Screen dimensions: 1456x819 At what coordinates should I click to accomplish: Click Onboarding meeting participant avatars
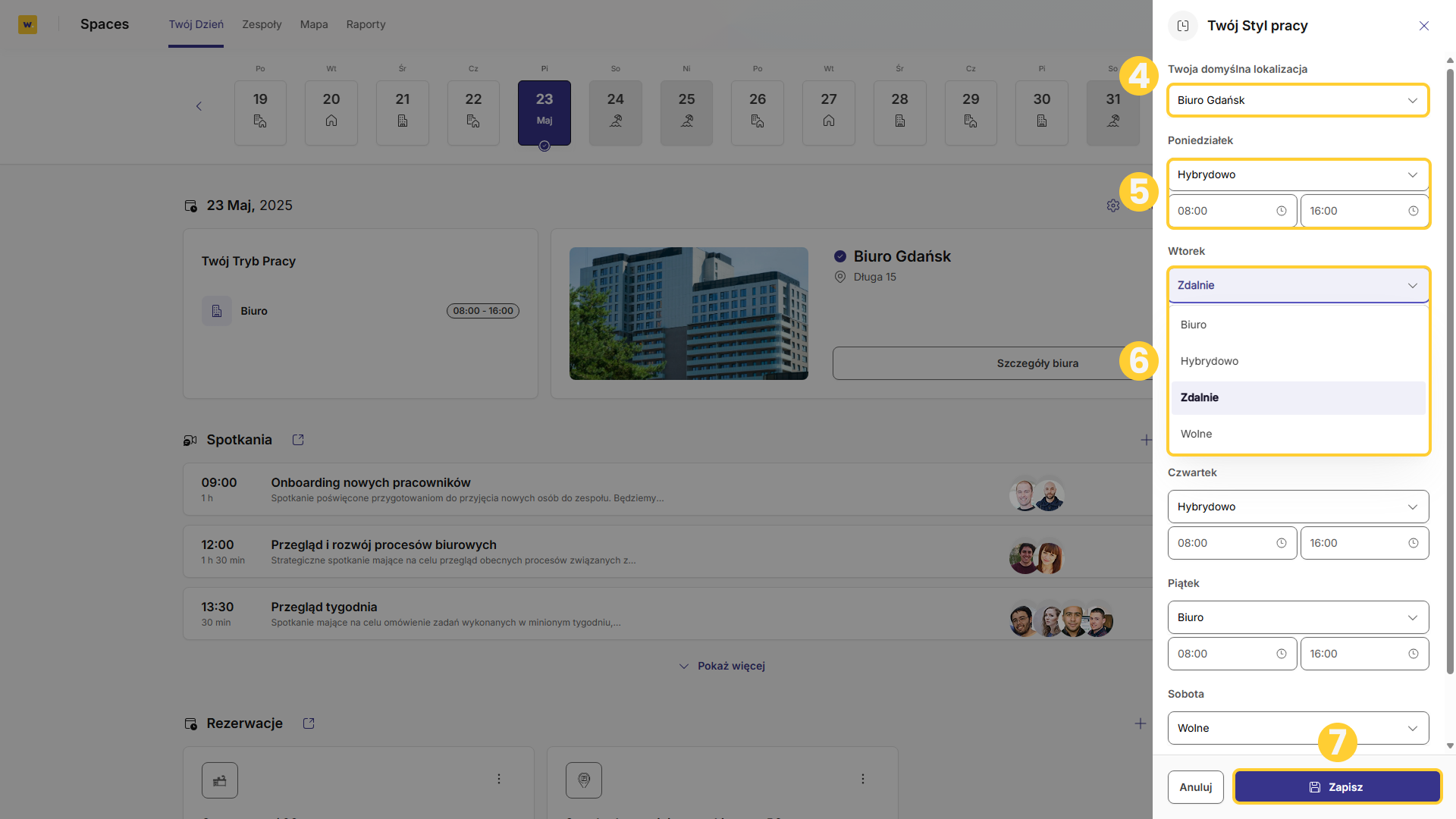click(1037, 495)
